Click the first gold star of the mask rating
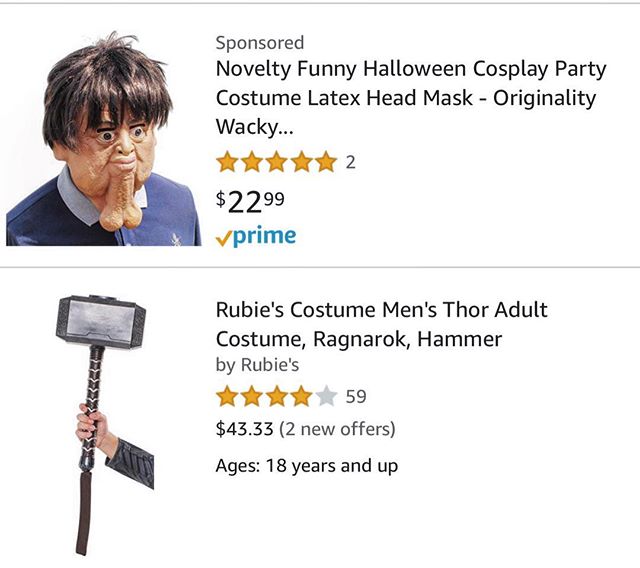Viewport: 640px width, 568px height. [228, 162]
